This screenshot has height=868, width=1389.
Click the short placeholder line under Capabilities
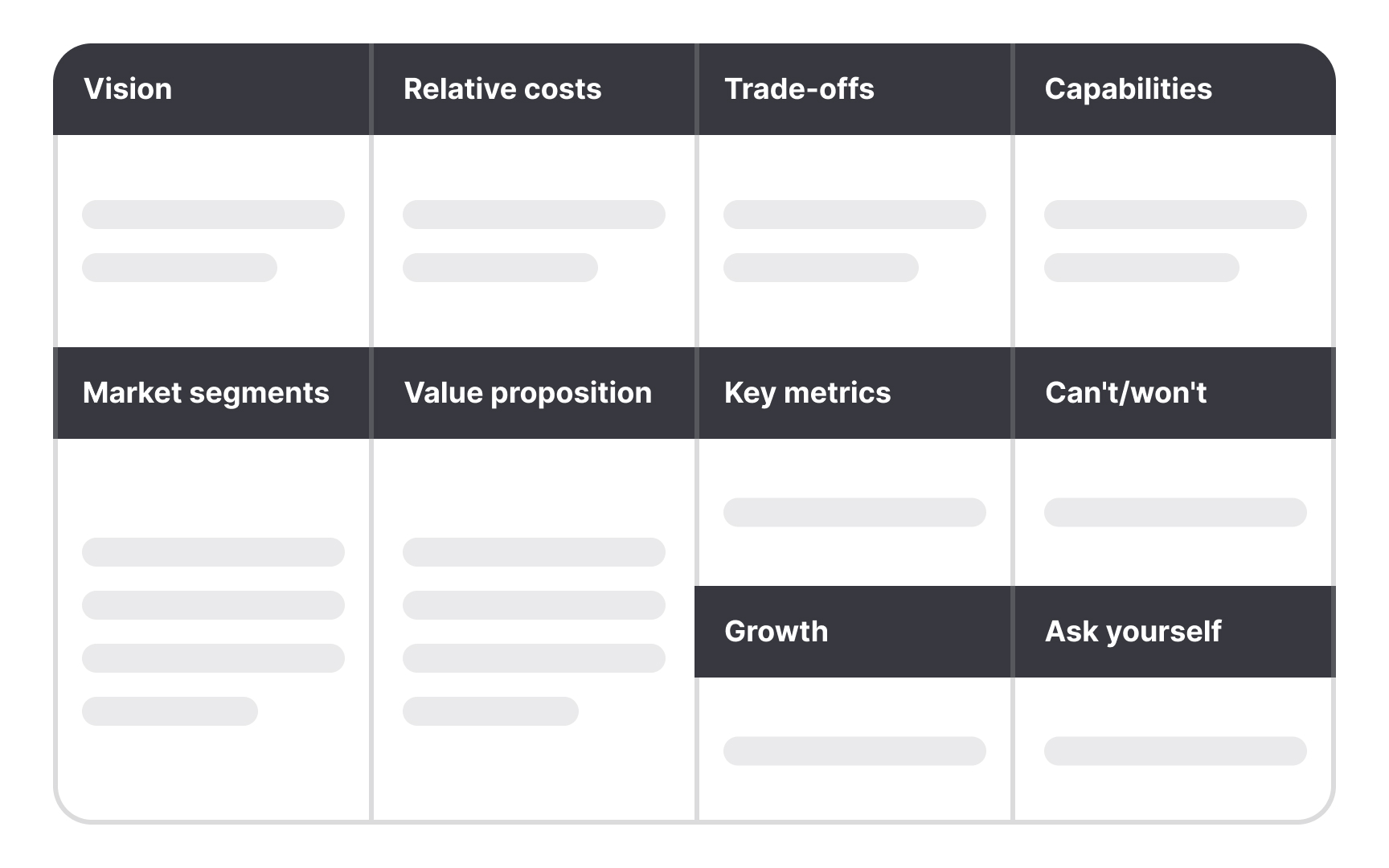coord(1141,268)
